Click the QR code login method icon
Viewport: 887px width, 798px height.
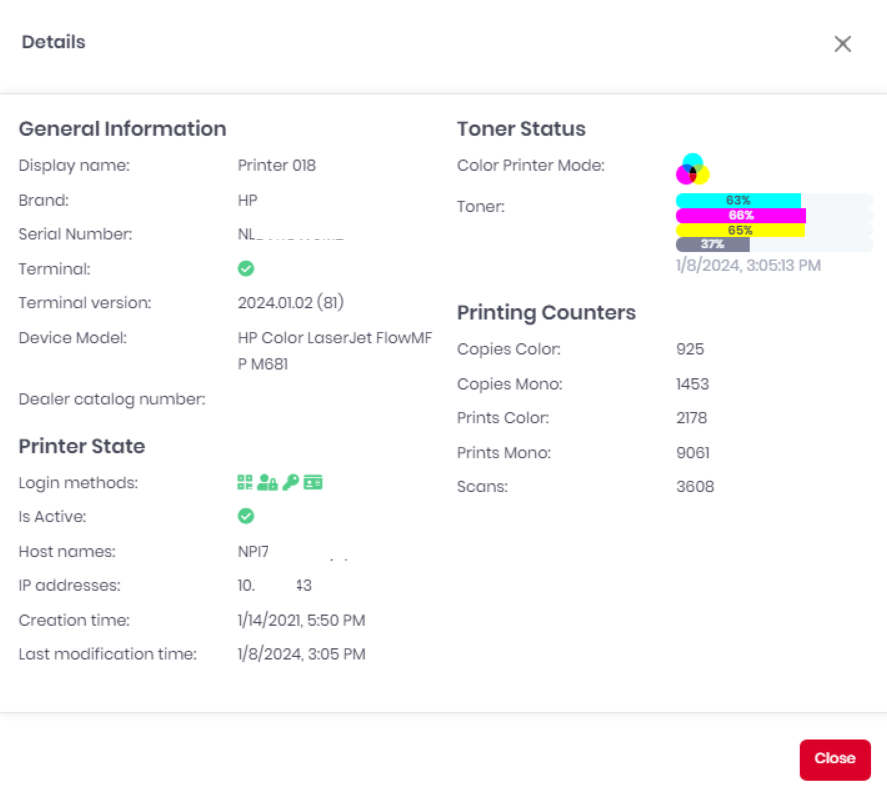(244, 482)
